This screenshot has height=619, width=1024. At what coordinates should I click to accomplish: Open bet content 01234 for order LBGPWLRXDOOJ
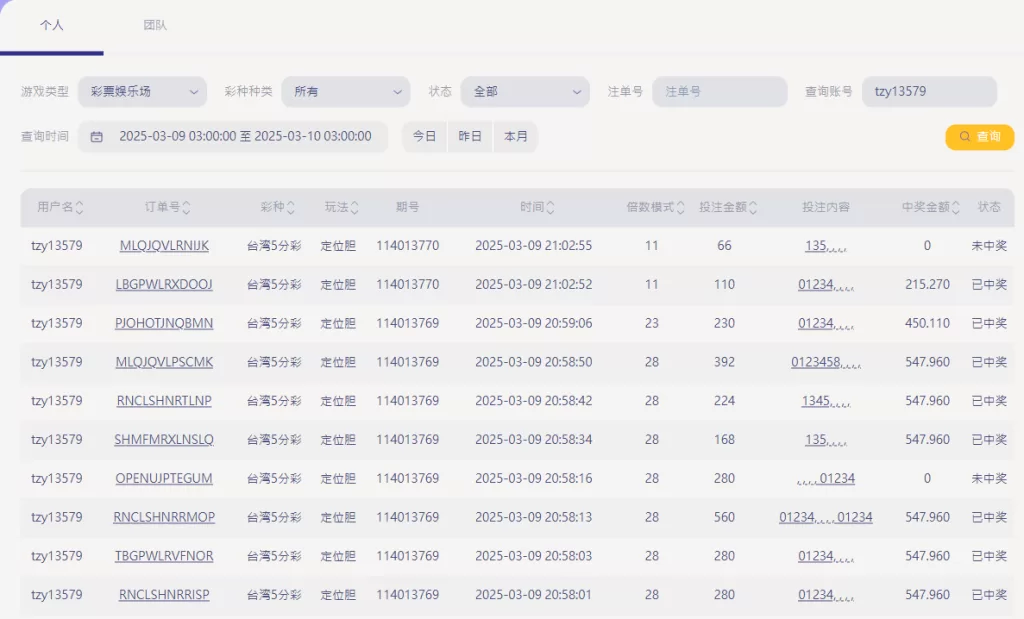(x=826, y=284)
